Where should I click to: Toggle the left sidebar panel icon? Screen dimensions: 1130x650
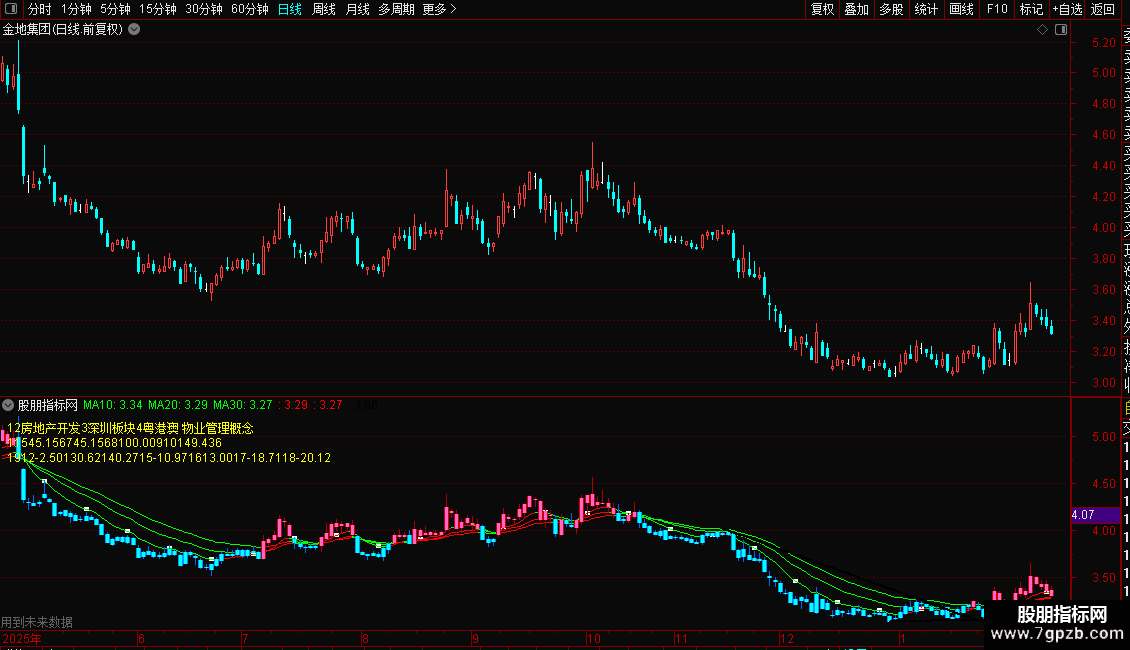pyautogui.click(x=11, y=9)
